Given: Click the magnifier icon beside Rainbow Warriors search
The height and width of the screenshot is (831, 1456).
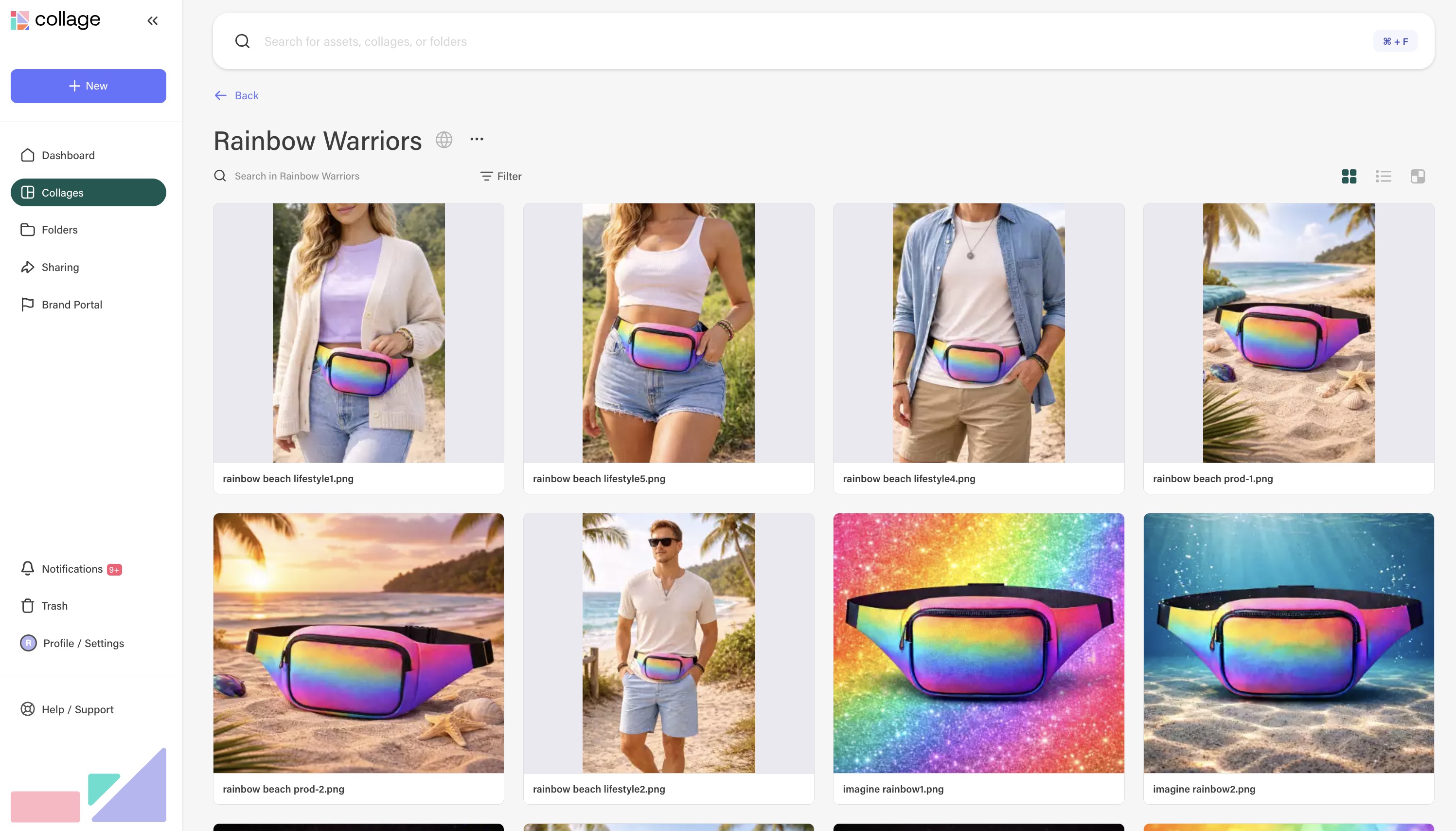Looking at the screenshot, I should (220, 176).
